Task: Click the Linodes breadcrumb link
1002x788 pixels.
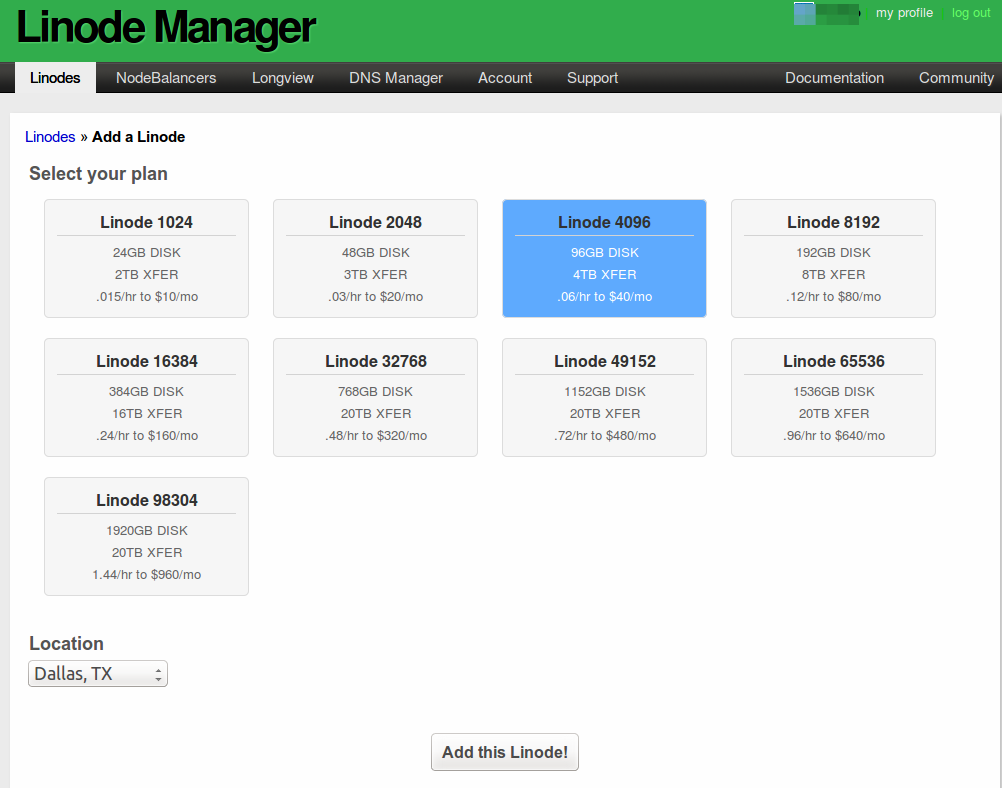Action: pos(50,137)
